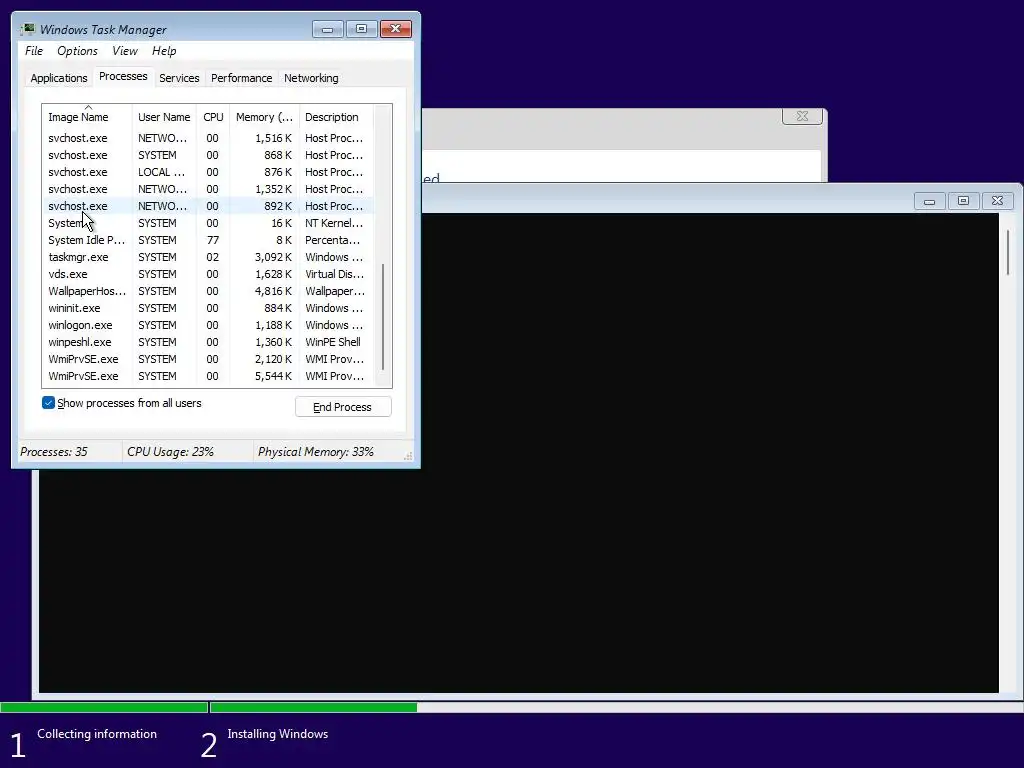1024x768 pixels.
Task: Close the black console window
Action: [997, 201]
